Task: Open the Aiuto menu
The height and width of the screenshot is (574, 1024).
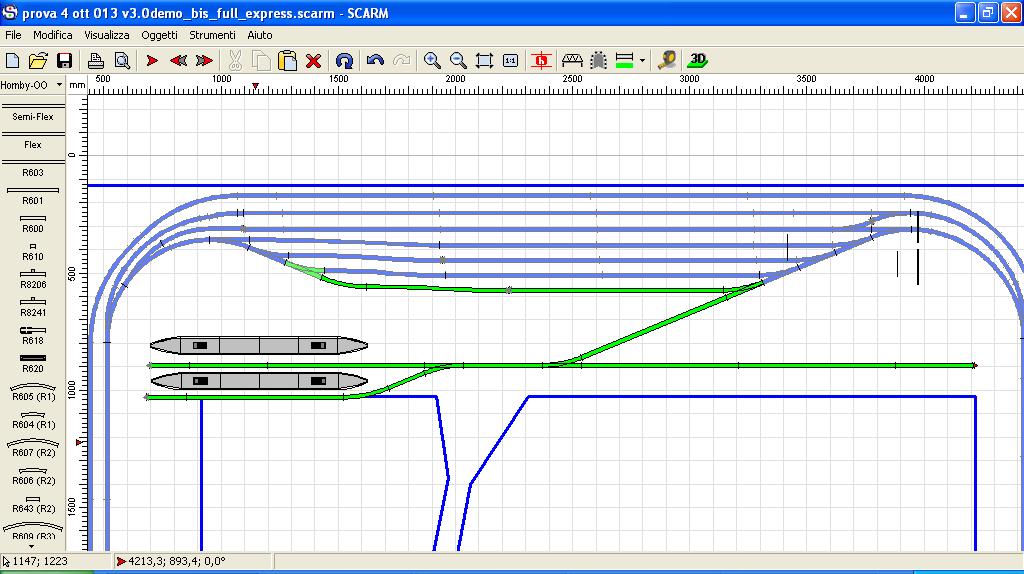Action: 260,35
